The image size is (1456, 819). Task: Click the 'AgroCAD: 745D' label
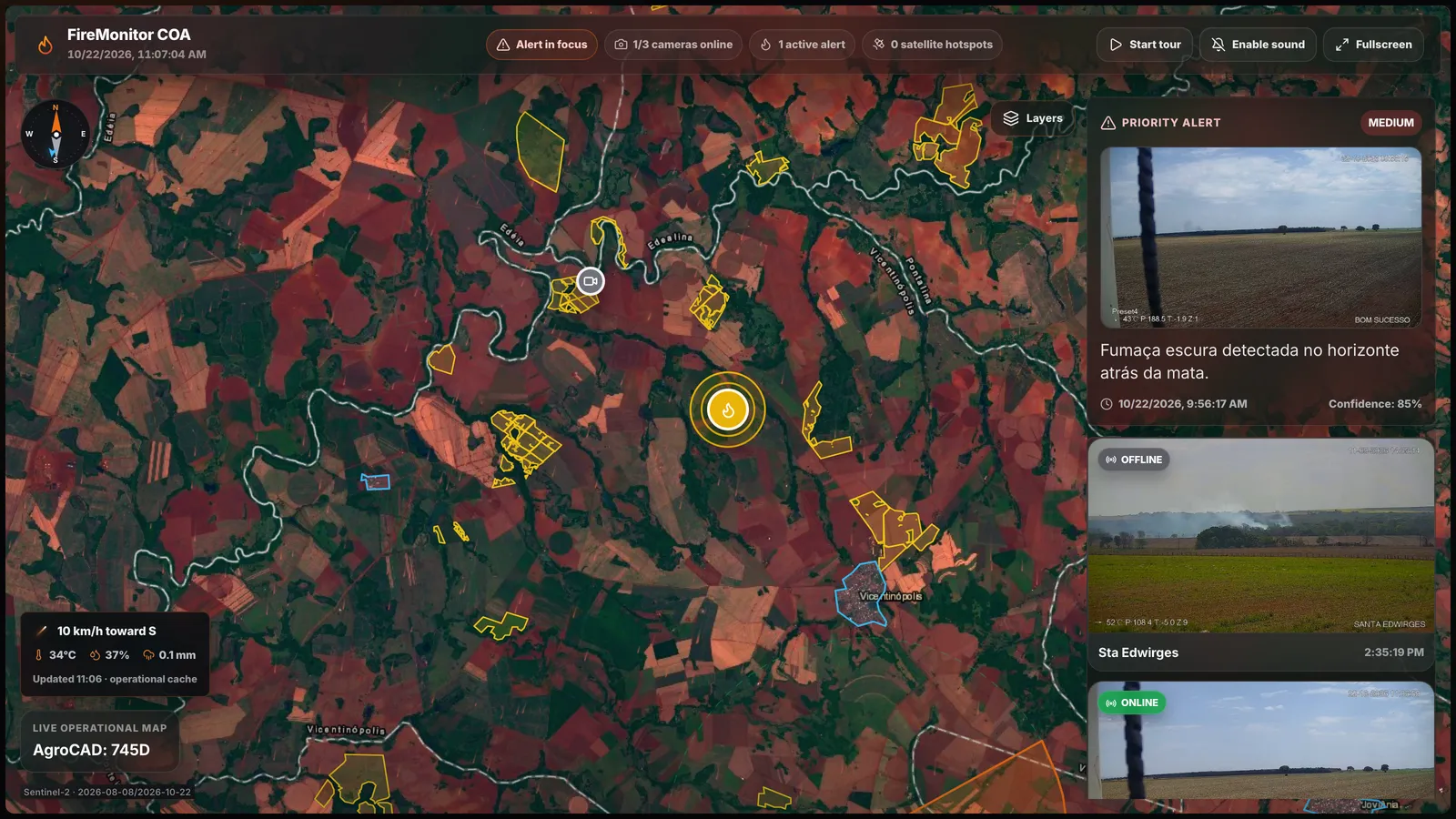point(91,750)
